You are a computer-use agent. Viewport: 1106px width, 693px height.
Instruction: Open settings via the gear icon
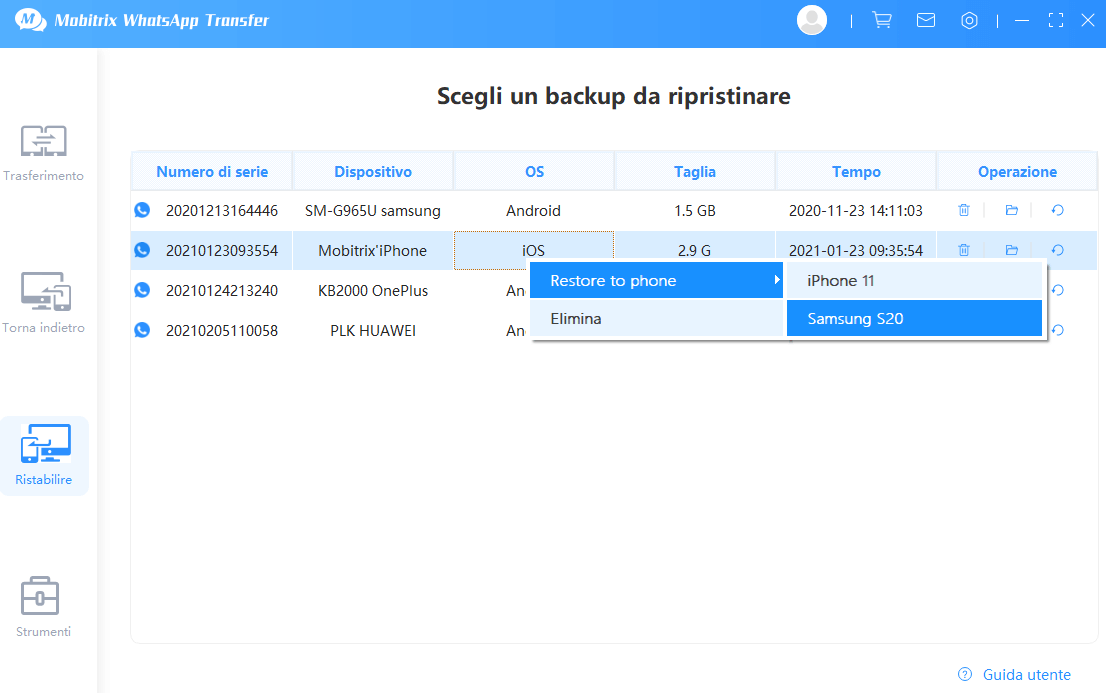[969, 20]
